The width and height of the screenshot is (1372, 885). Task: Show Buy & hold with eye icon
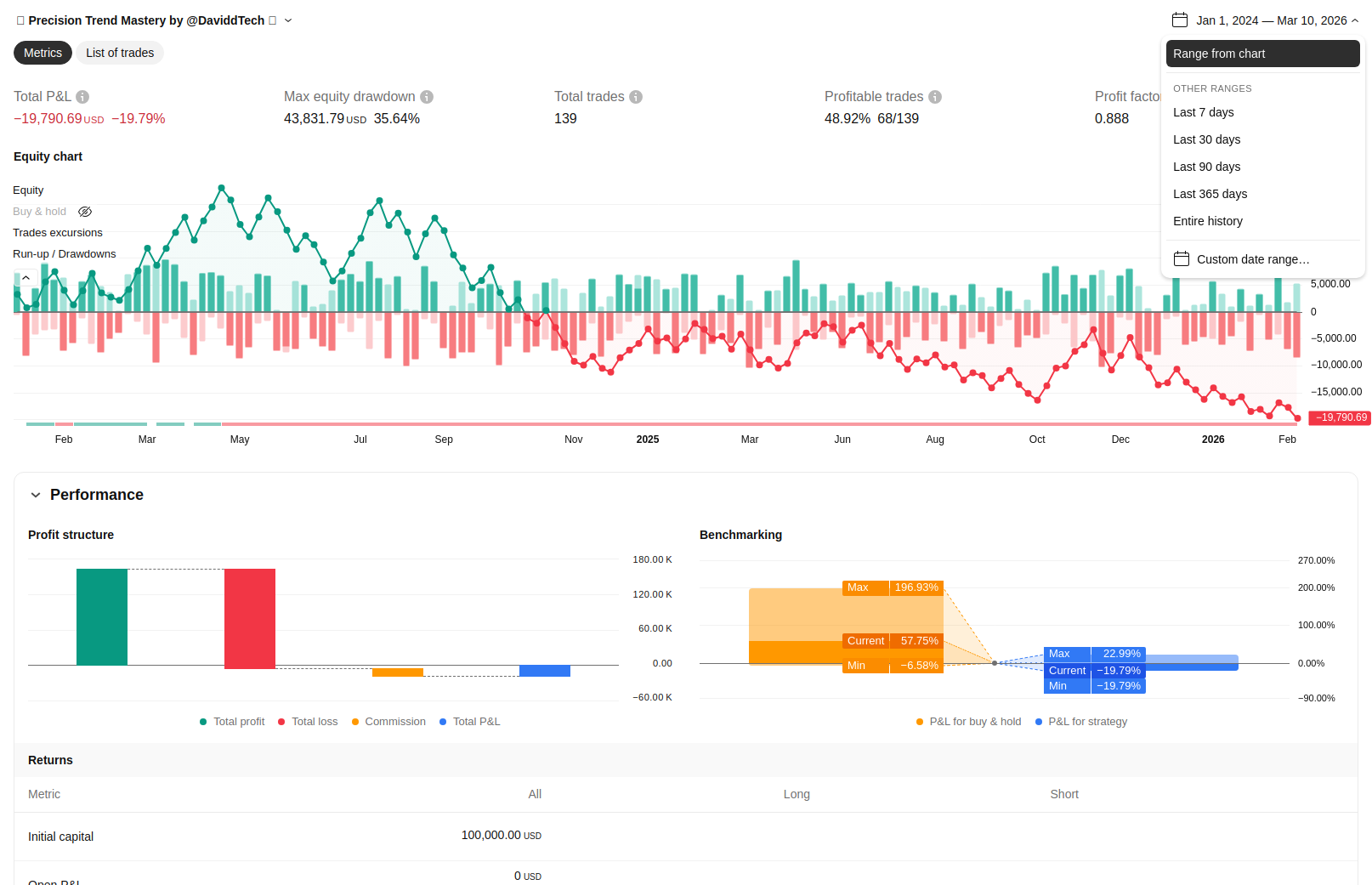click(x=85, y=212)
